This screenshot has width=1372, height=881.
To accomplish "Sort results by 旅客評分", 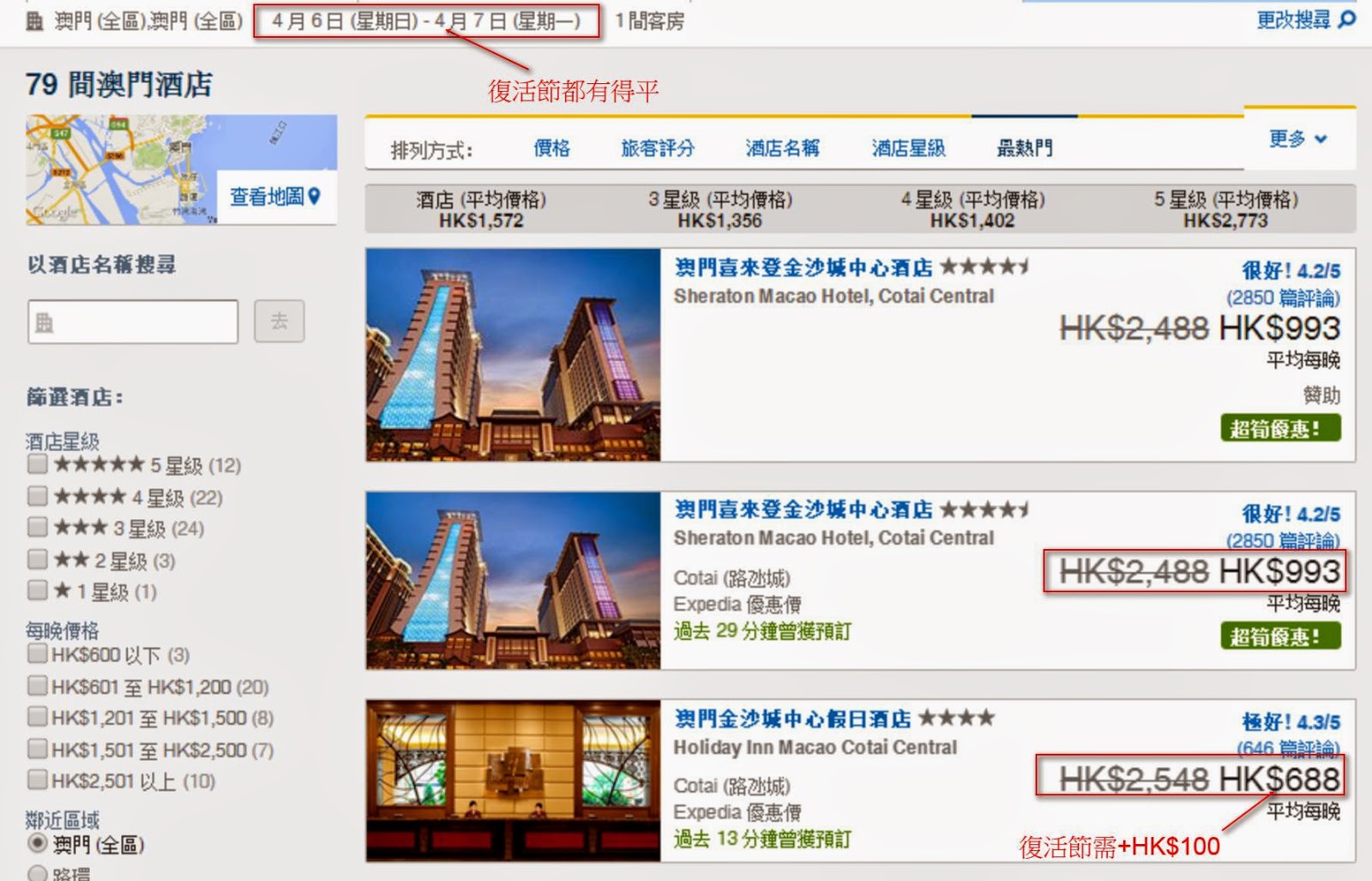I will pos(658,148).
